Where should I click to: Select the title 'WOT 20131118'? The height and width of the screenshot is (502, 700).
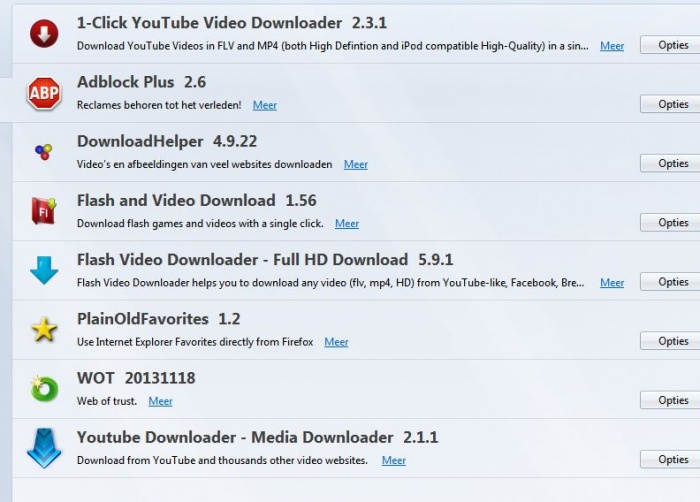click(x=136, y=378)
